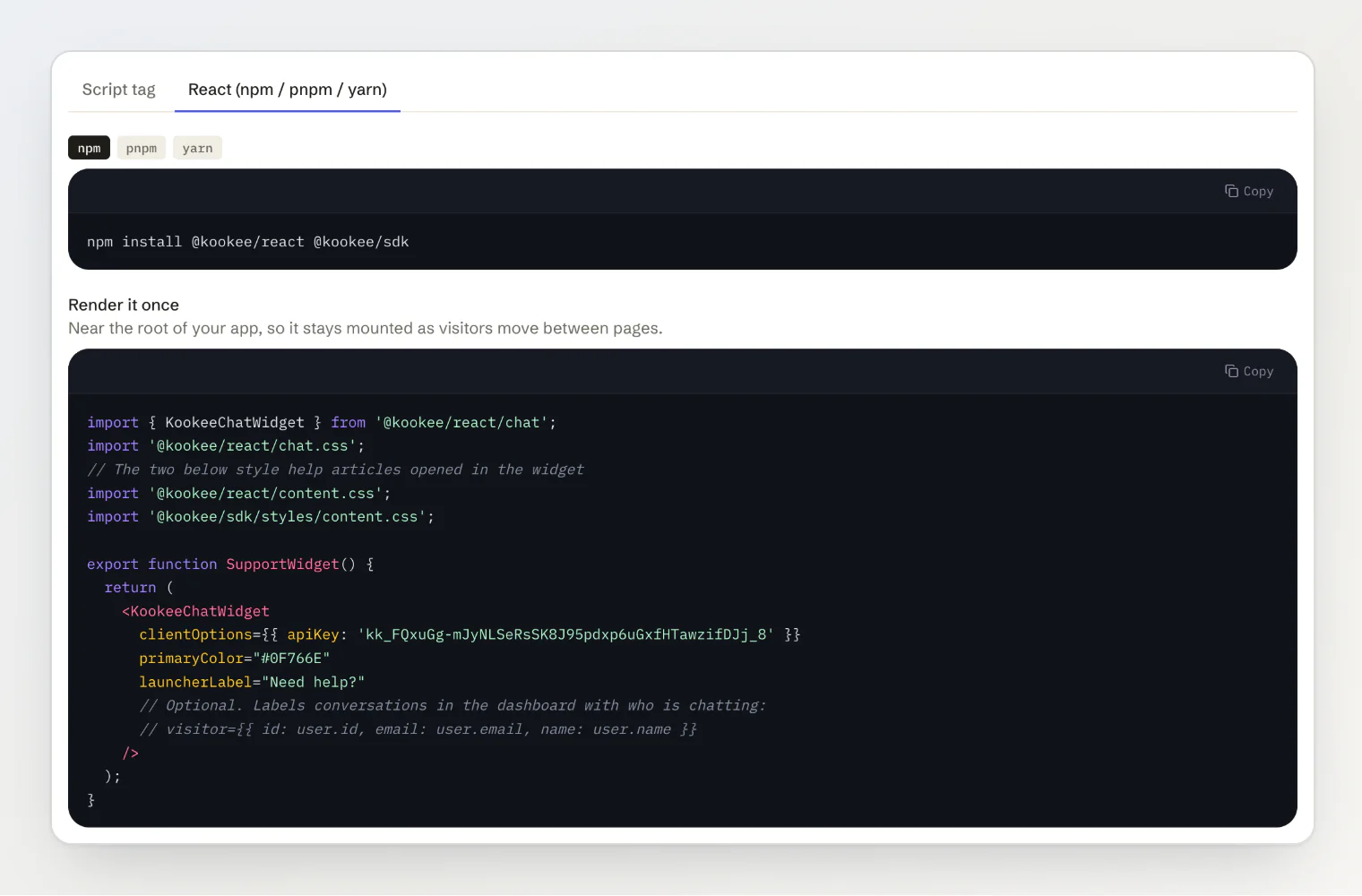Viewport: 1362px width, 896px height.
Task: Select the React (npm / pnpm / yarn) tab
Action: point(288,90)
